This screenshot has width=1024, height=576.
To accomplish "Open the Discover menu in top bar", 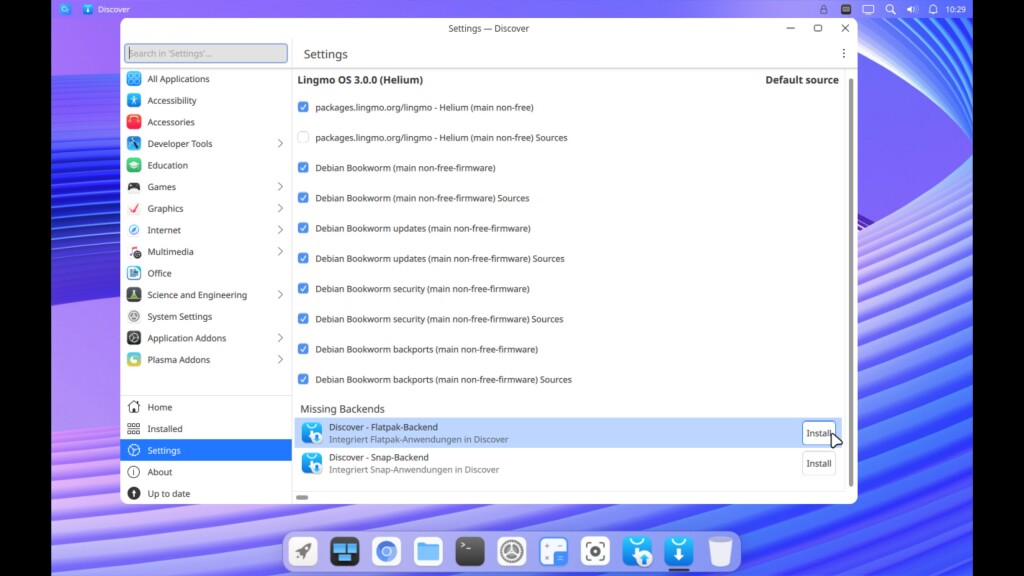I will pos(106,9).
